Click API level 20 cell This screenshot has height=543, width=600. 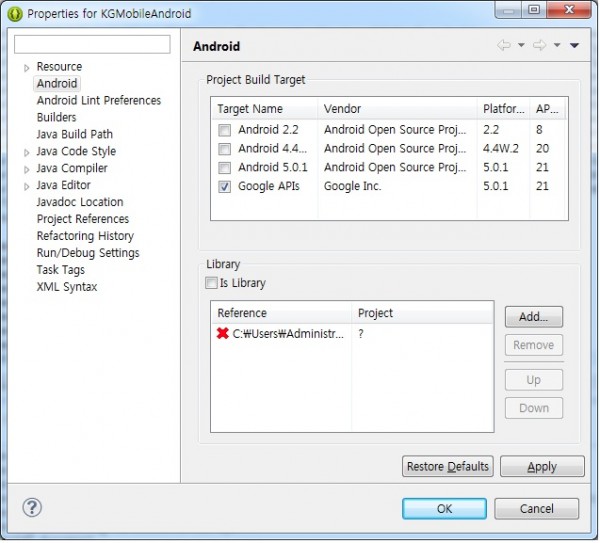pos(542,149)
